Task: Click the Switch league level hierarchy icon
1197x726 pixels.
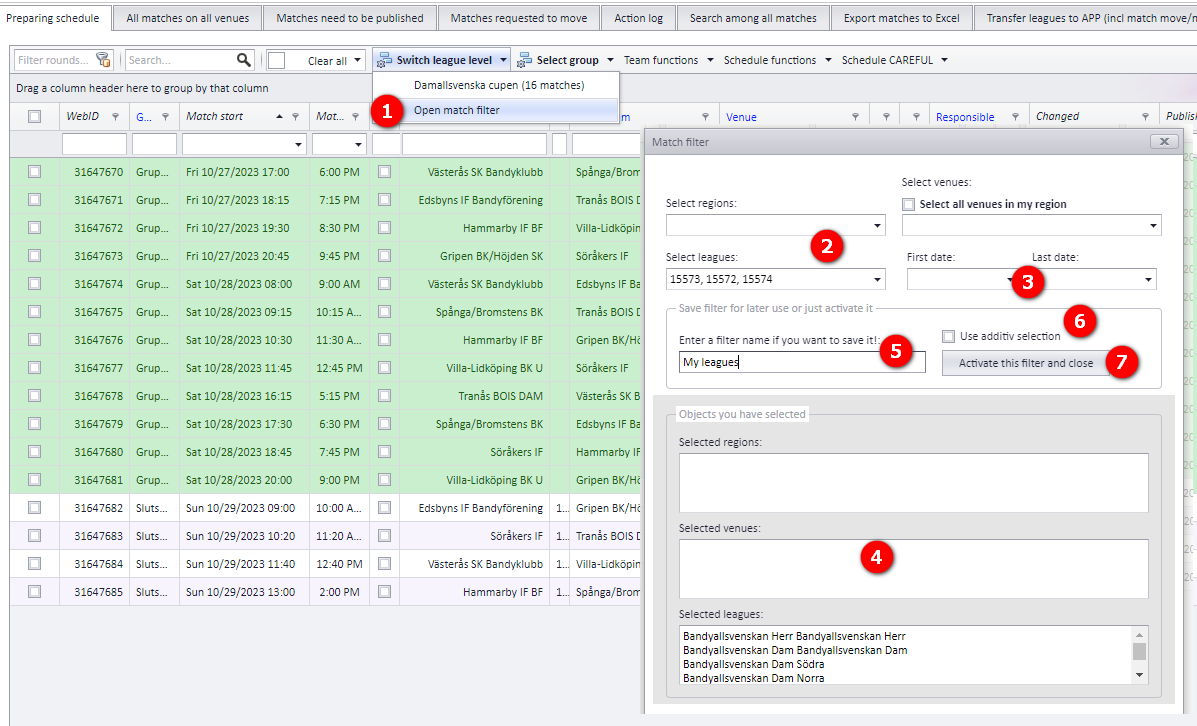Action: 384,60
